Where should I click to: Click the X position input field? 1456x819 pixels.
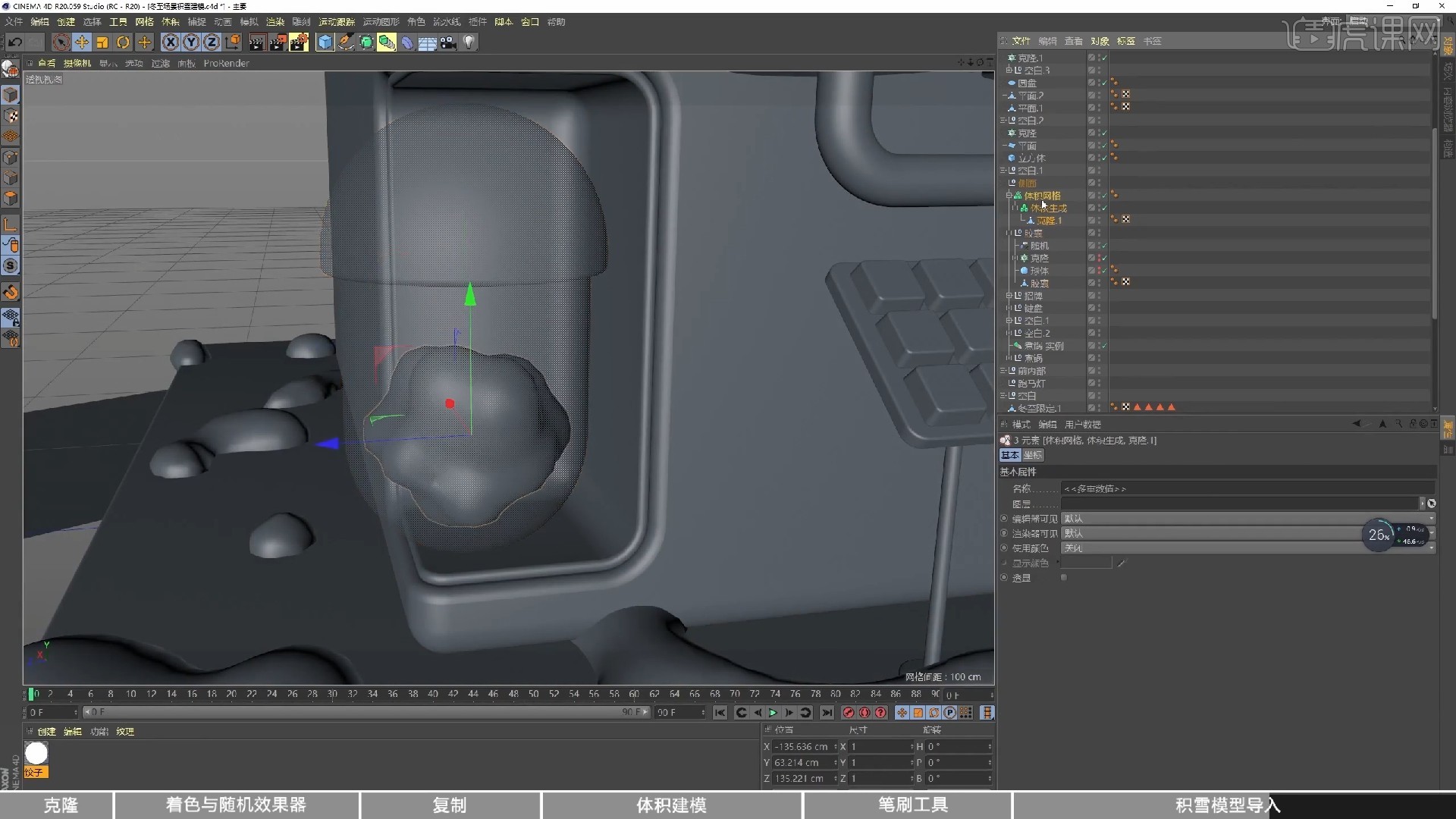(804, 747)
